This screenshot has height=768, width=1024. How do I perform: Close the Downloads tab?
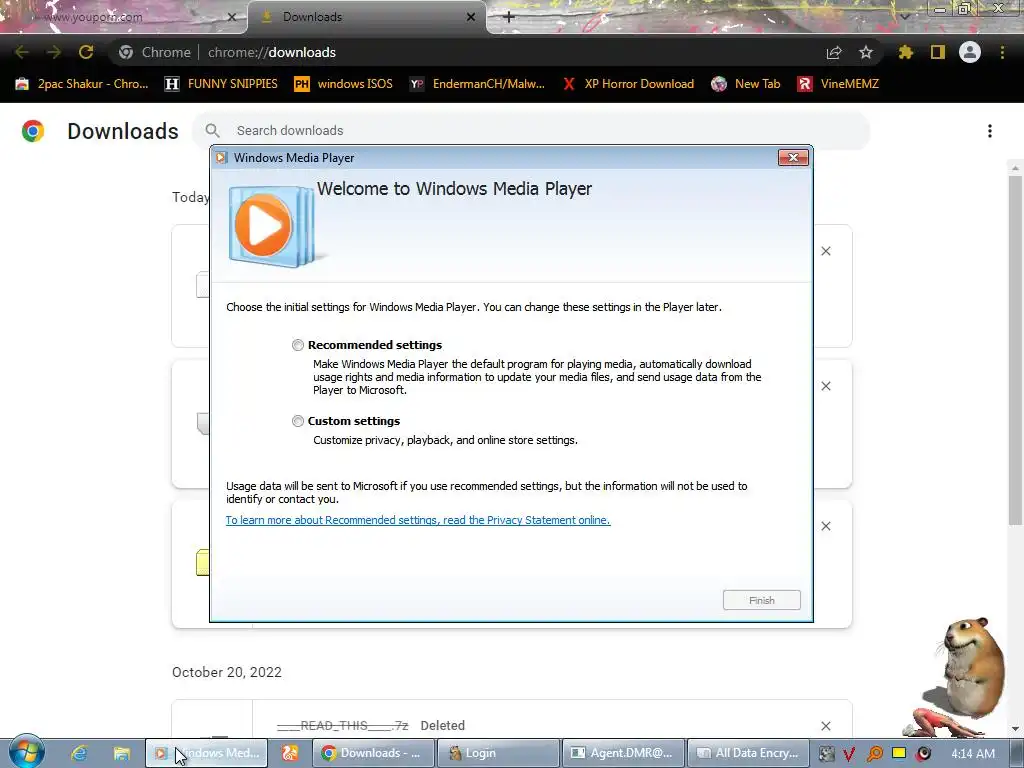[x=471, y=17]
